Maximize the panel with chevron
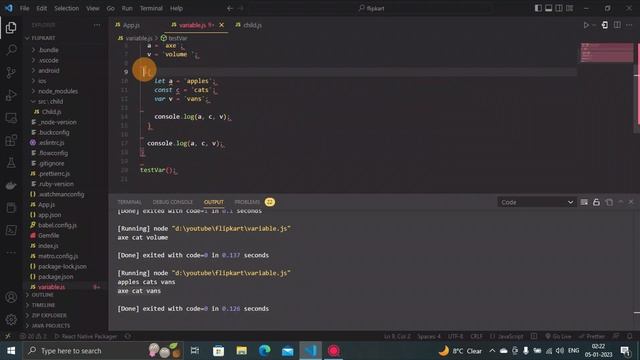This screenshot has height=360, width=640. tap(620, 202)
